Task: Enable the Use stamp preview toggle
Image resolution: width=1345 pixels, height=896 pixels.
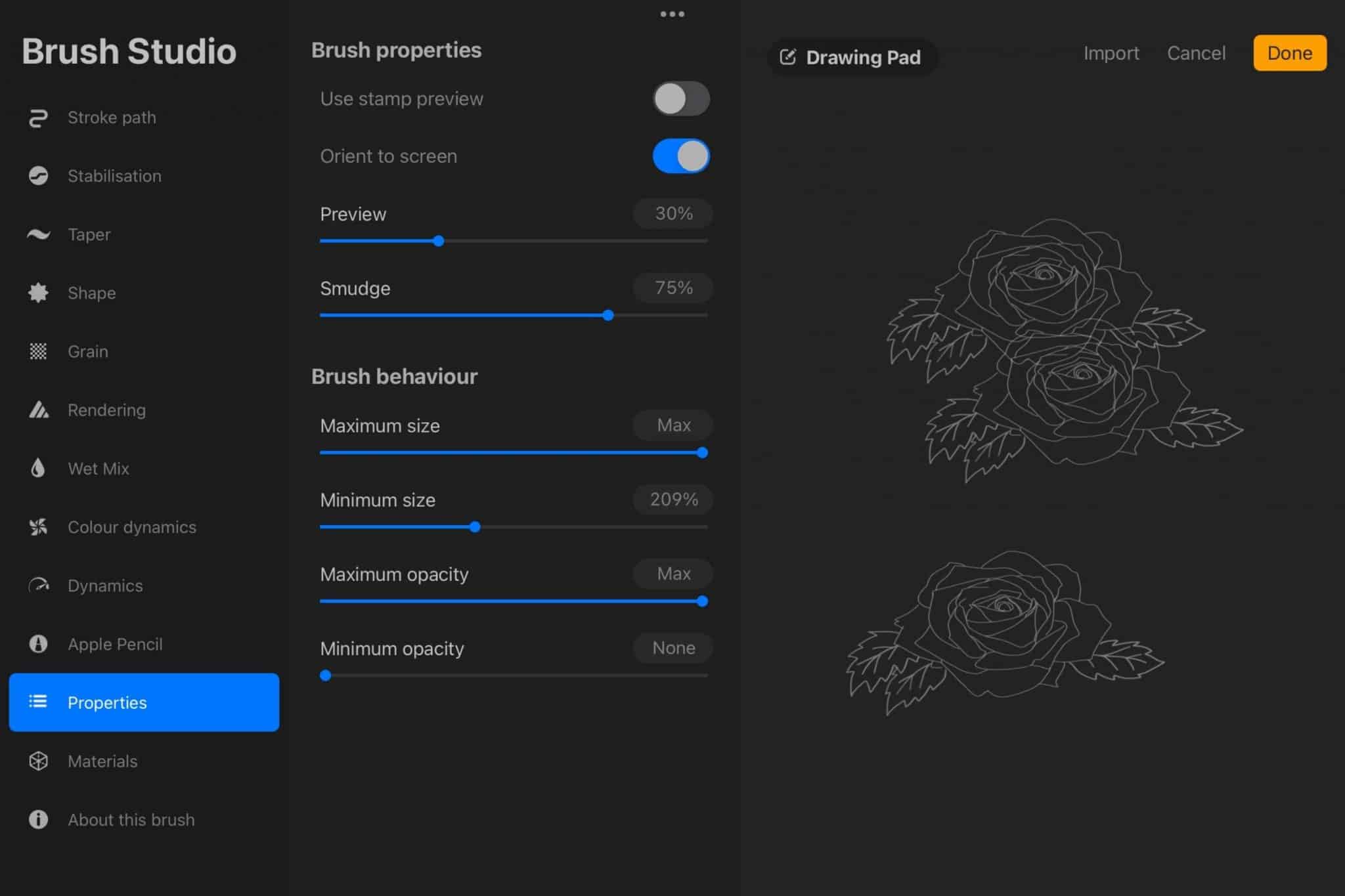Action: (x=681, y=99)
